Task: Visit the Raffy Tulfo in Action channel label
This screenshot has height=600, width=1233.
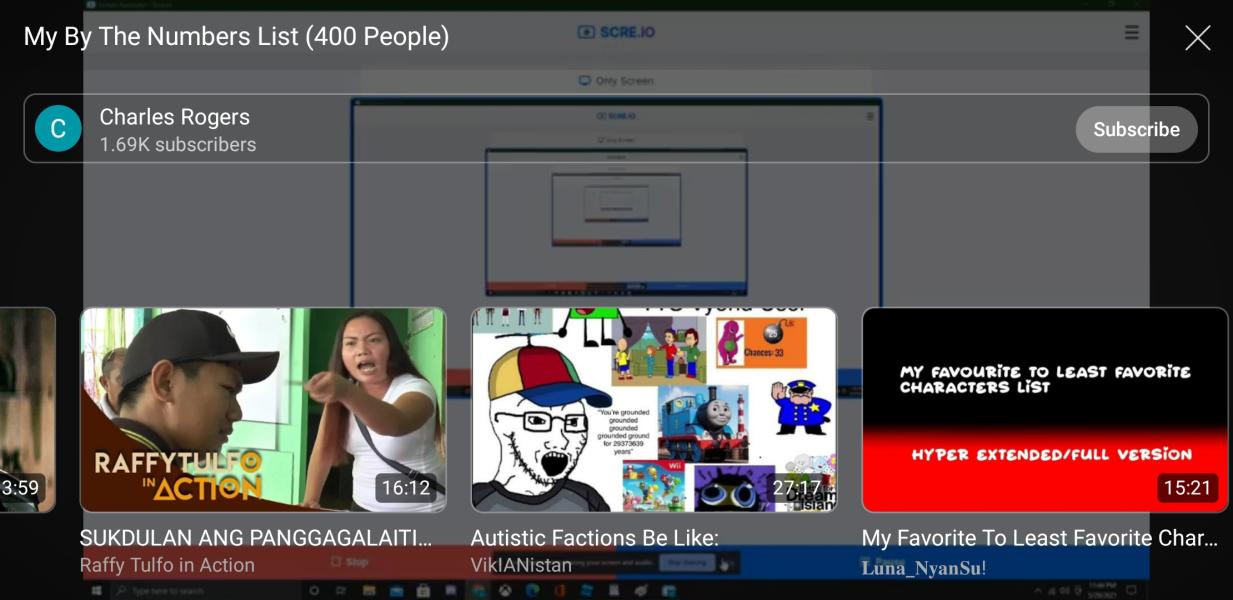Action: click(167, 565)
